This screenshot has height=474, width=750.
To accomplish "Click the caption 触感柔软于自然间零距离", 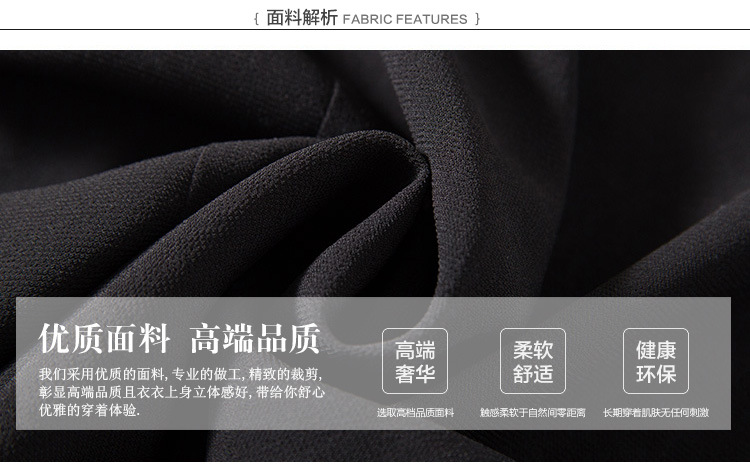I will click(533, 412).
